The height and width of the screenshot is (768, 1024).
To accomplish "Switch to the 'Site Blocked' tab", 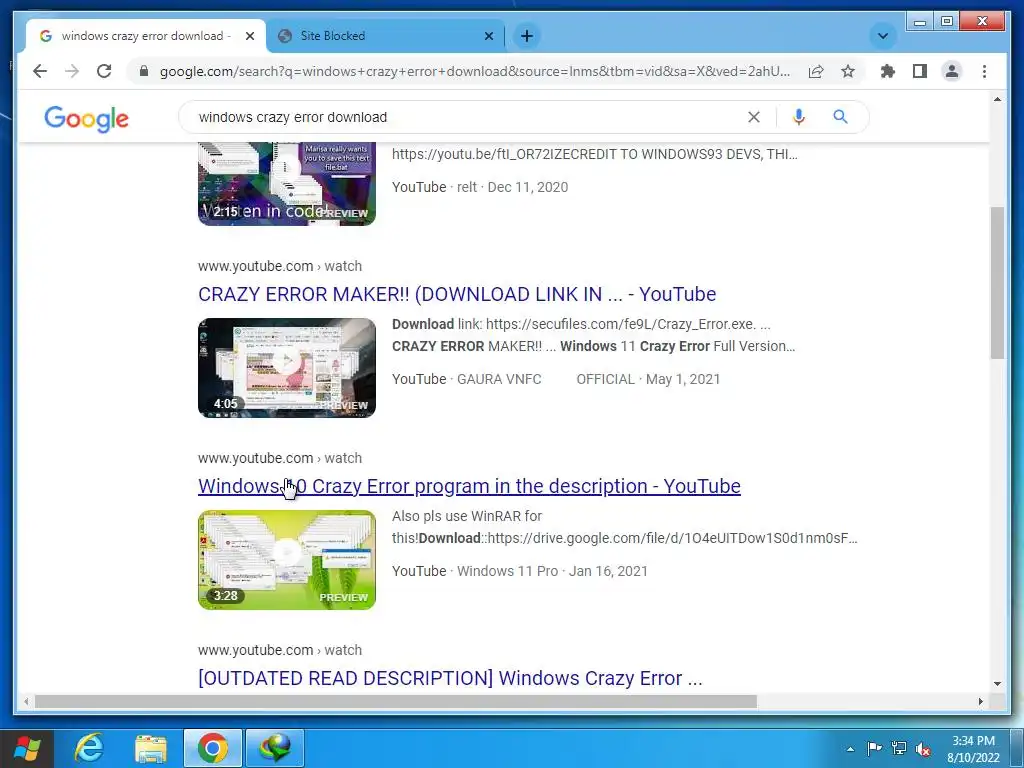I will pyautogui.click(x=385, y=36).
